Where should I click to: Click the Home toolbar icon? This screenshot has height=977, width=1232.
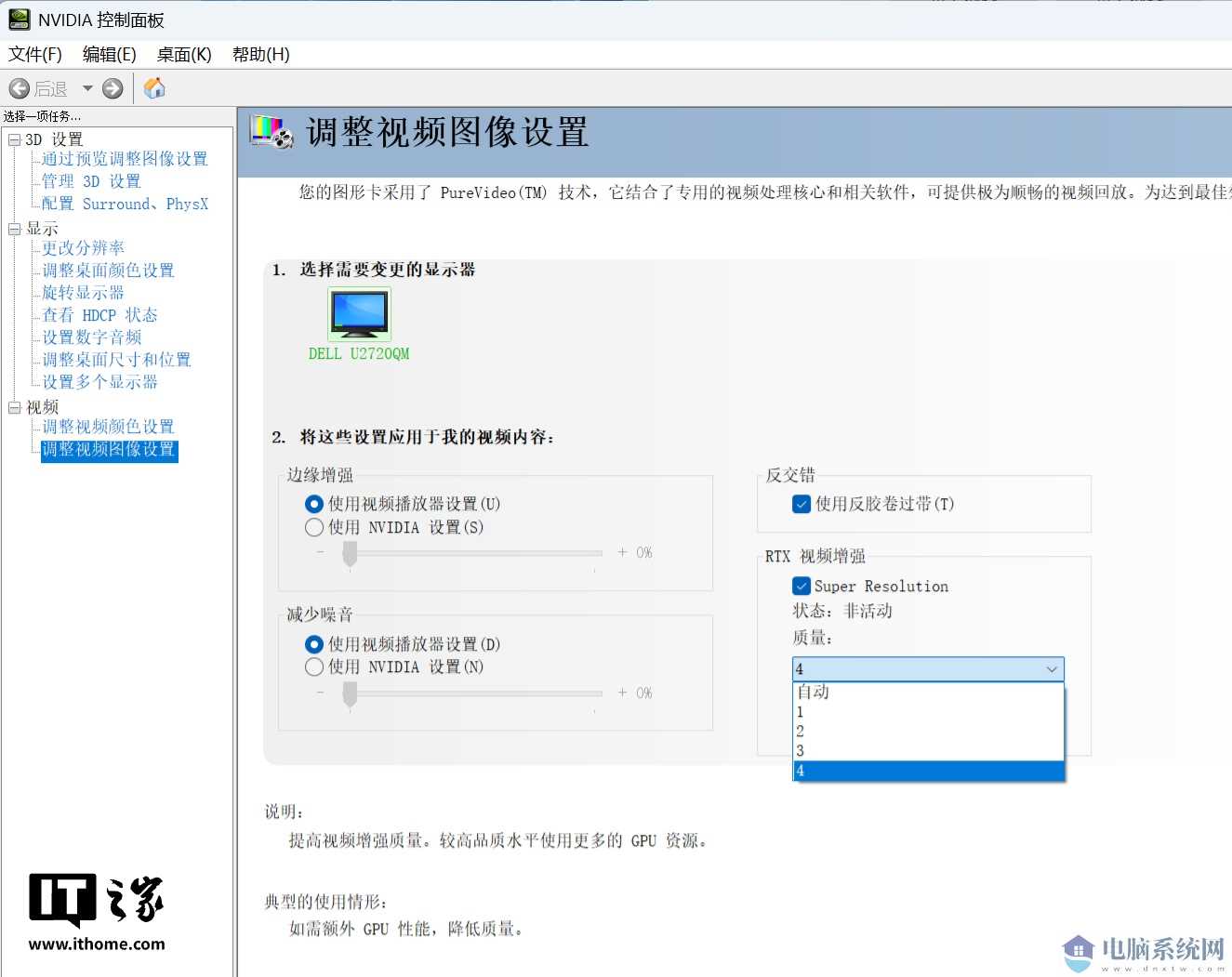coord(154,88)
